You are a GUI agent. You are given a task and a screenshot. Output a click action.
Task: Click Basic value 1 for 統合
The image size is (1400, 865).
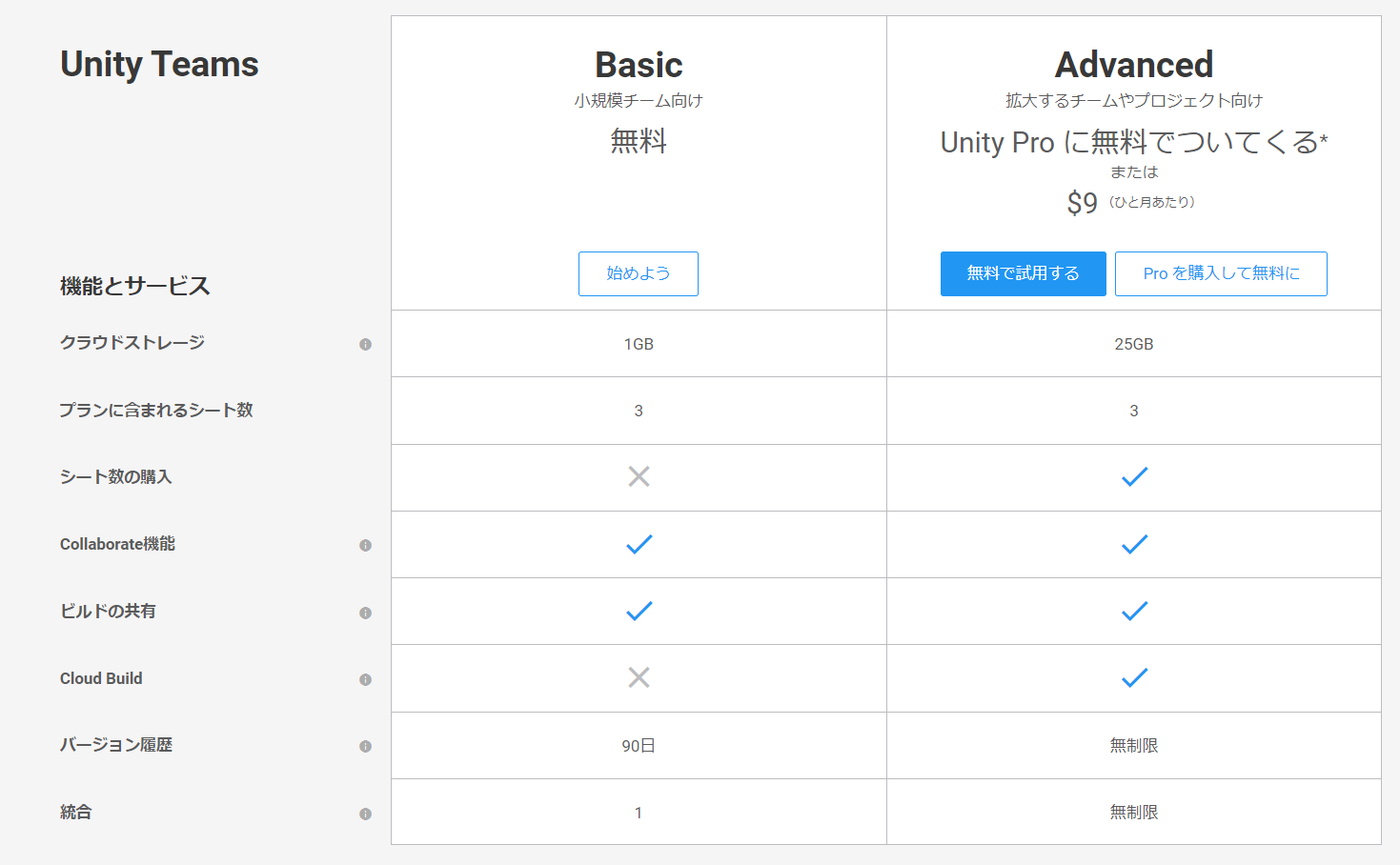coord(639,813)
